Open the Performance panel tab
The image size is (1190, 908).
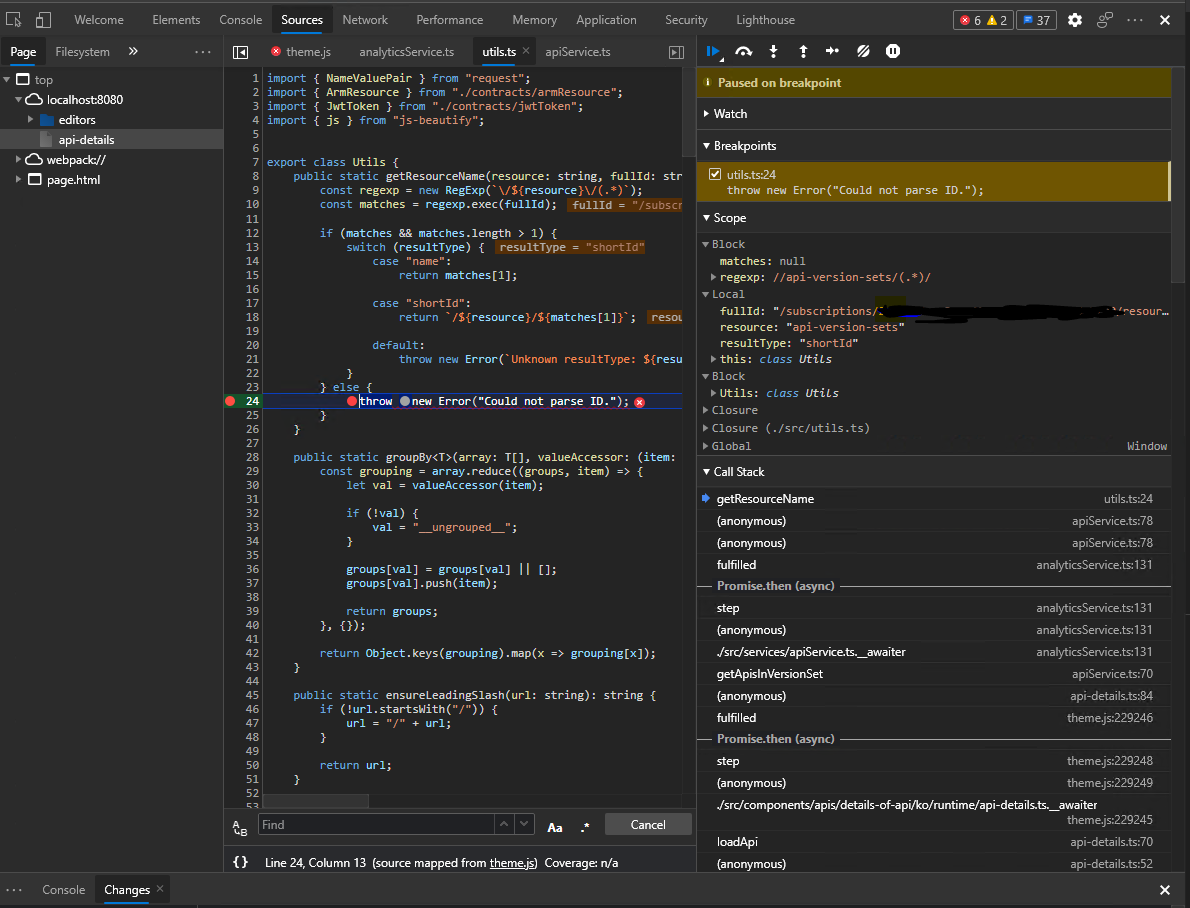(449, 20)
